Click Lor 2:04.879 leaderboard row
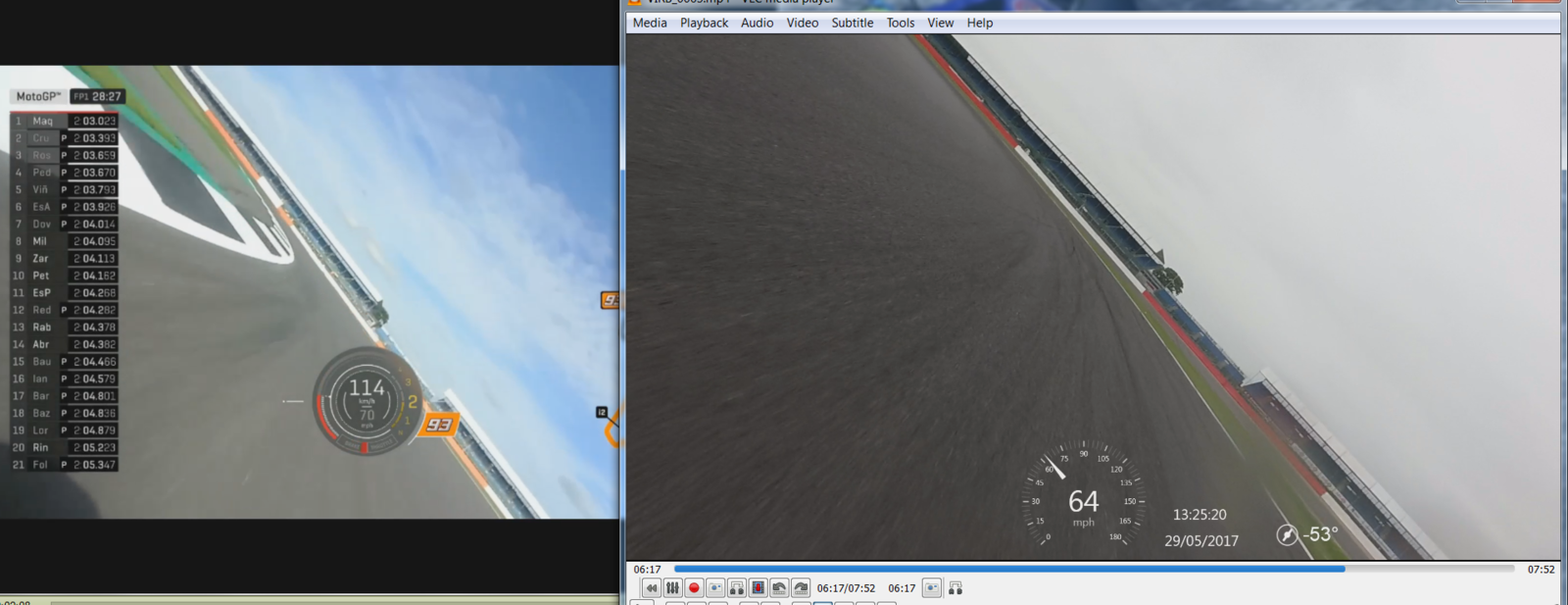Screen dimensions: 1568x605 tap(65, 430)
